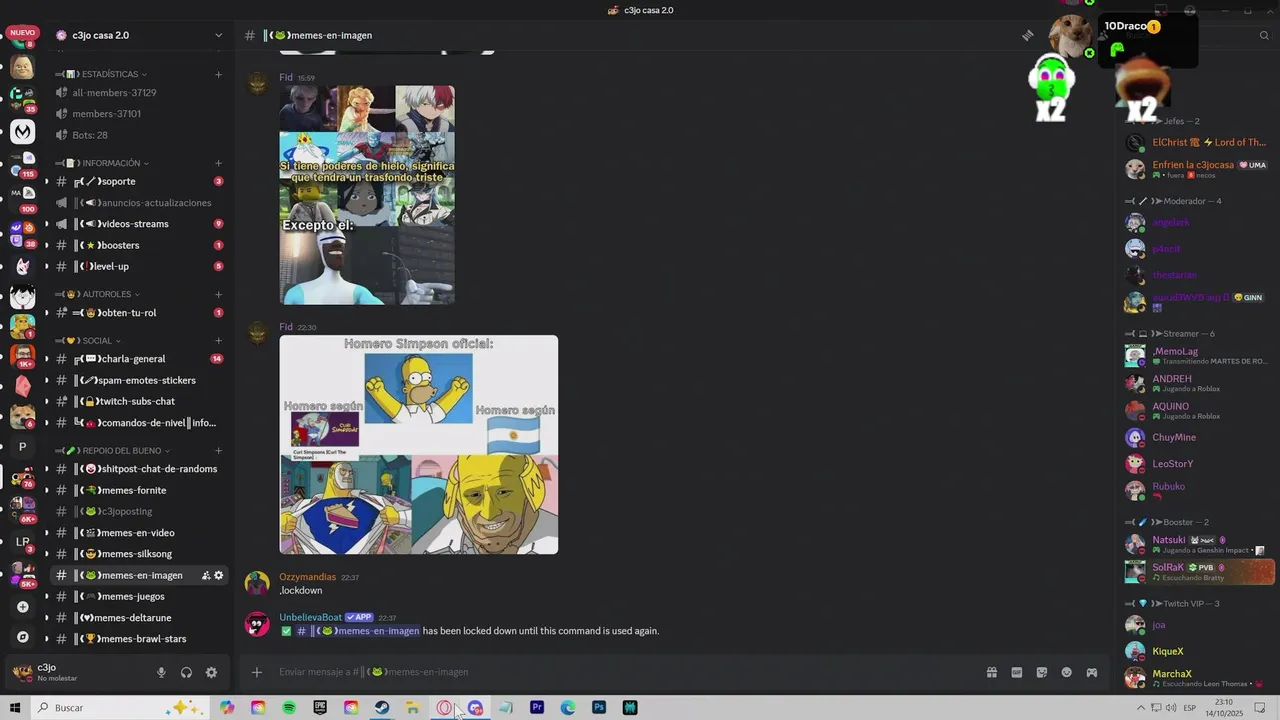This screenshot has height=720, width=1280.
Task: Open the level-up channel
Action: point(139,266)
